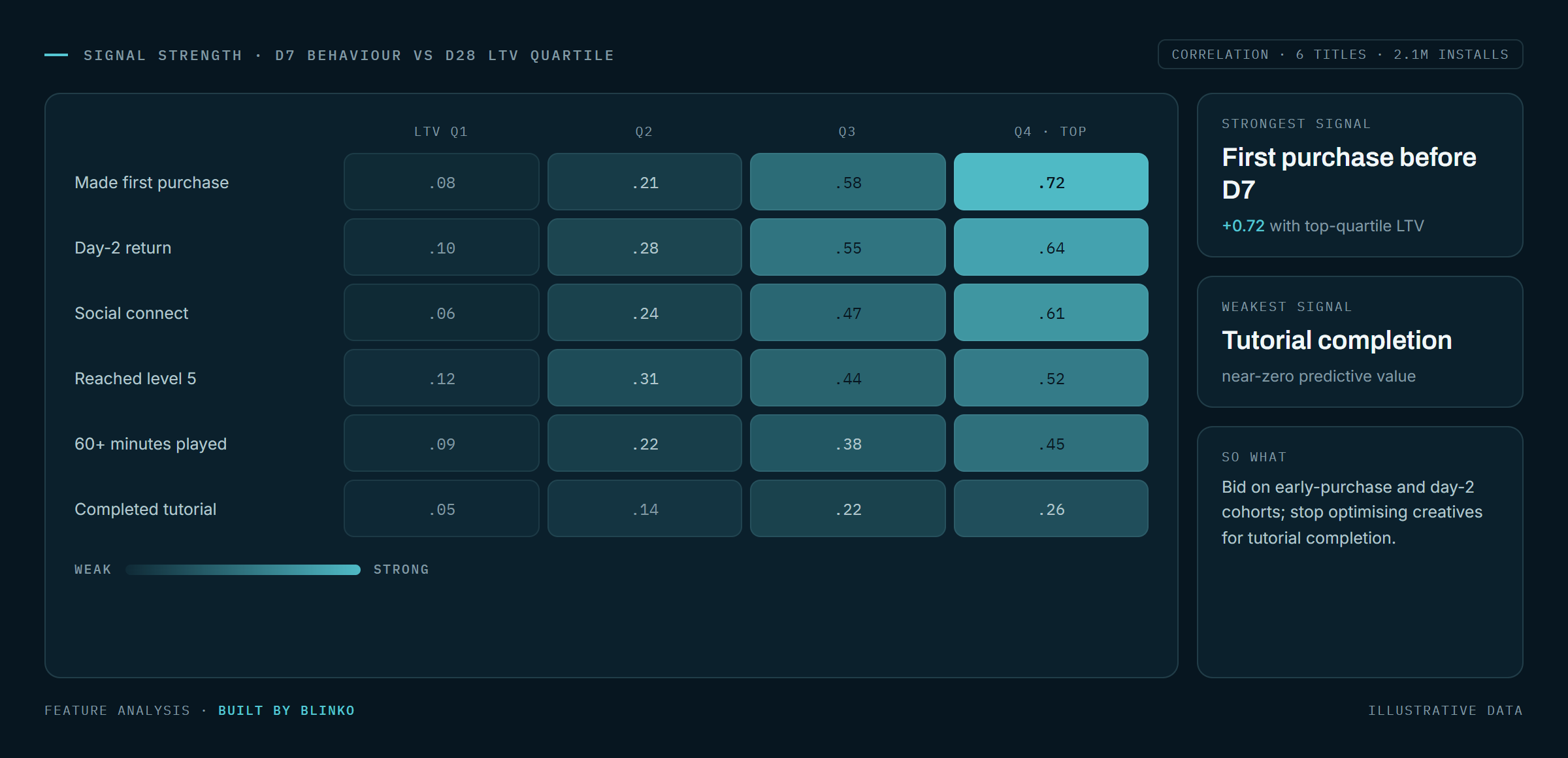The width and height of the screenshot is (1568, 758).
Task: Click the weak-to-strong gradient legend bar
Action: coord(243,570)
